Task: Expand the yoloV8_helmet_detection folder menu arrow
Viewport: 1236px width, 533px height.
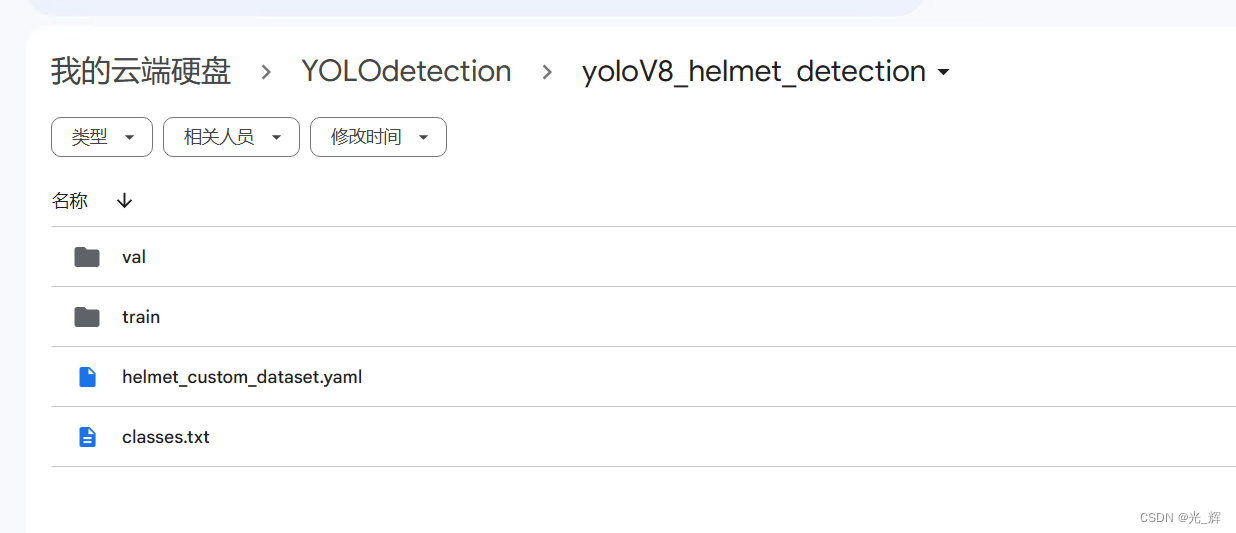Action: tap(943, 72)
